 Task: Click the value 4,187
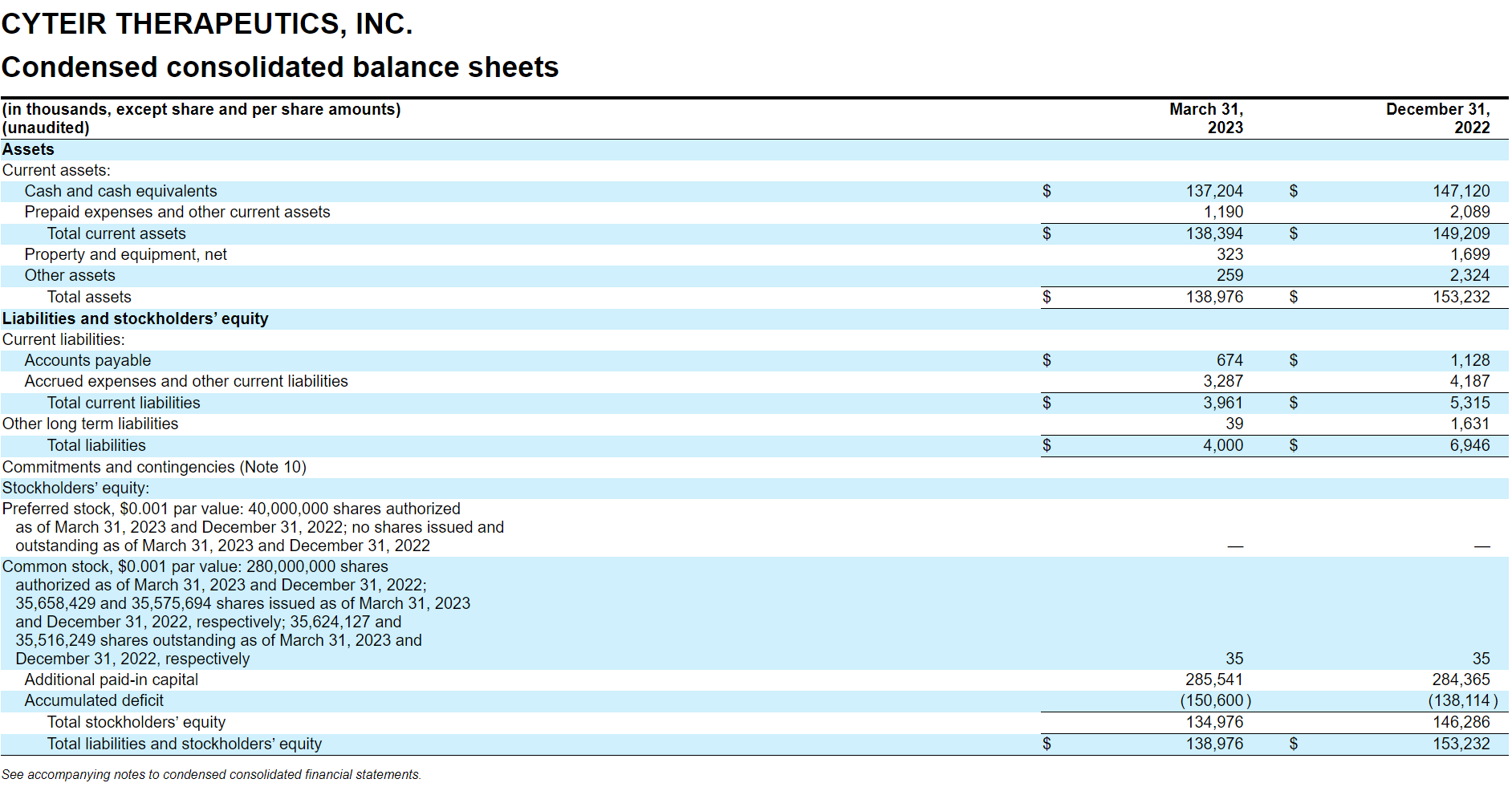(1469, 381)
